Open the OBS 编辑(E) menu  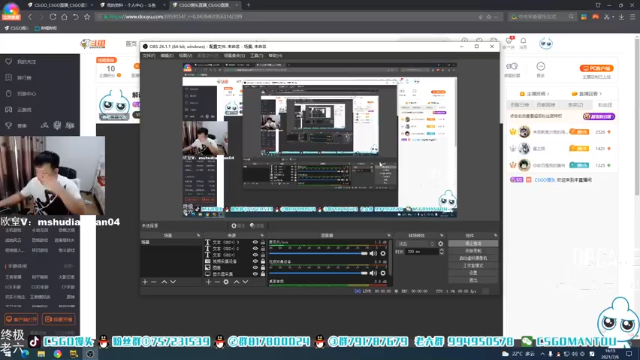(x=167, y=56)
